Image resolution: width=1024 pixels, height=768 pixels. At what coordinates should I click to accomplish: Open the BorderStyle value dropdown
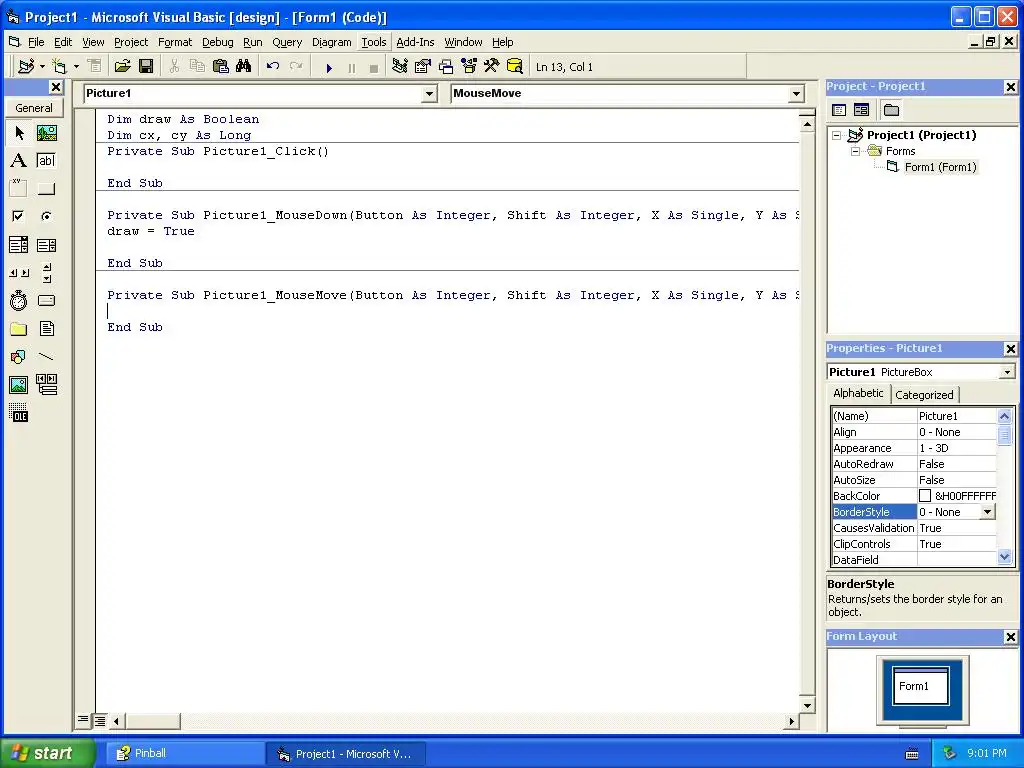click(988, 512)
